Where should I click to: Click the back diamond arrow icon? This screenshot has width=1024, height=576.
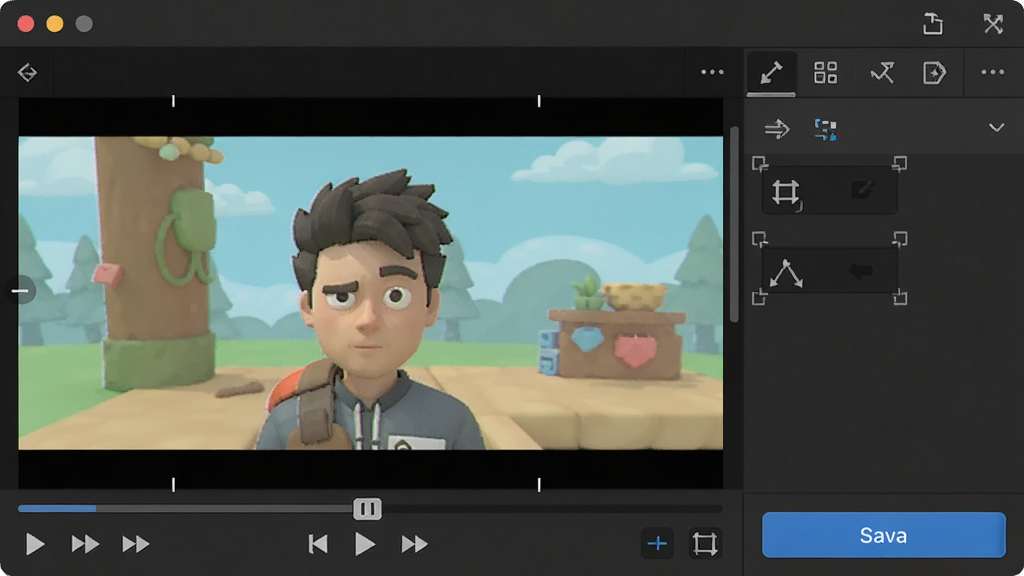click(x=27, y=72)
